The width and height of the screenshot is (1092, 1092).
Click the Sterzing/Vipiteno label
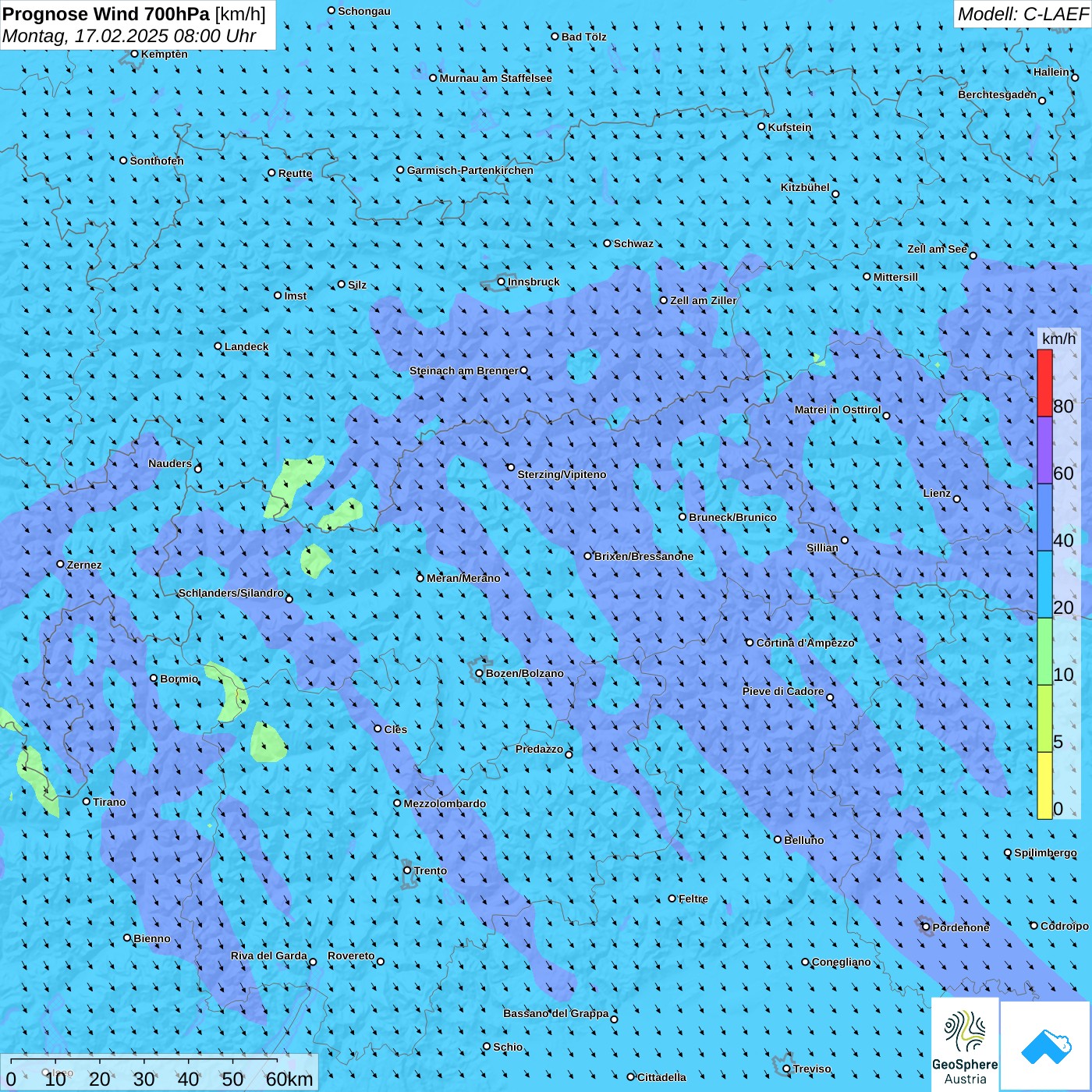pos(562,474)
